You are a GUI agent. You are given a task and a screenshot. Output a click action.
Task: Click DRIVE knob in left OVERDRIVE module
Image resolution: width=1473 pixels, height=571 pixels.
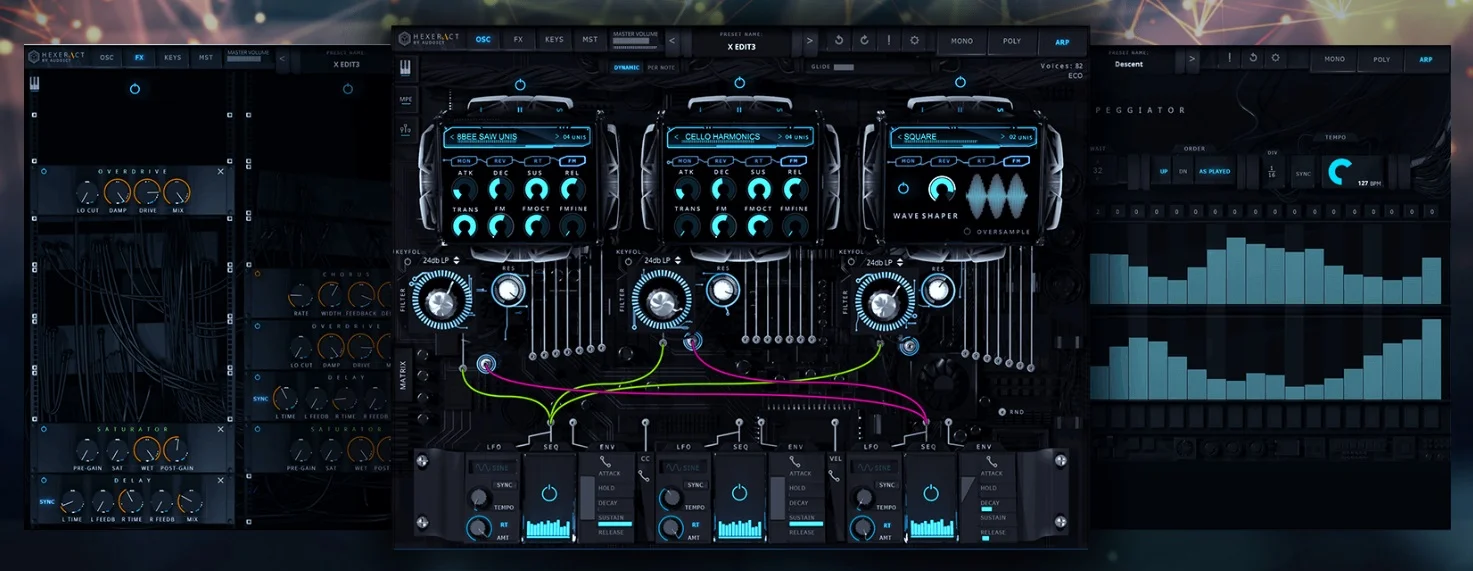147,191
